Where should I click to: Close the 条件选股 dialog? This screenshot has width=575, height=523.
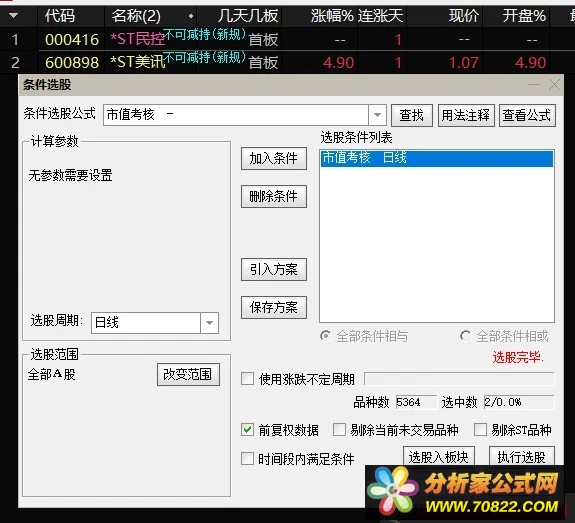click(554, 85)
